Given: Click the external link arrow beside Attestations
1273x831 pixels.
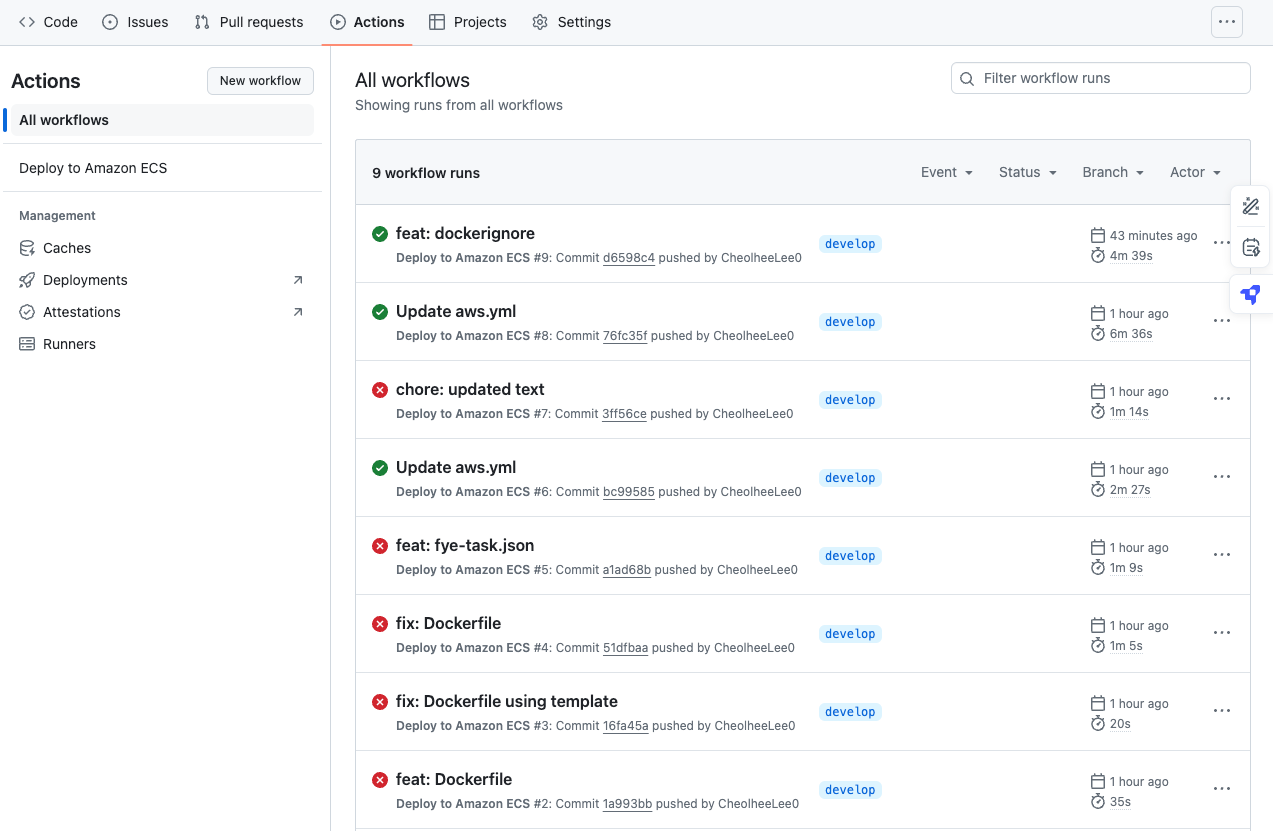Looking at the screenshot, I should click(298, 312).
